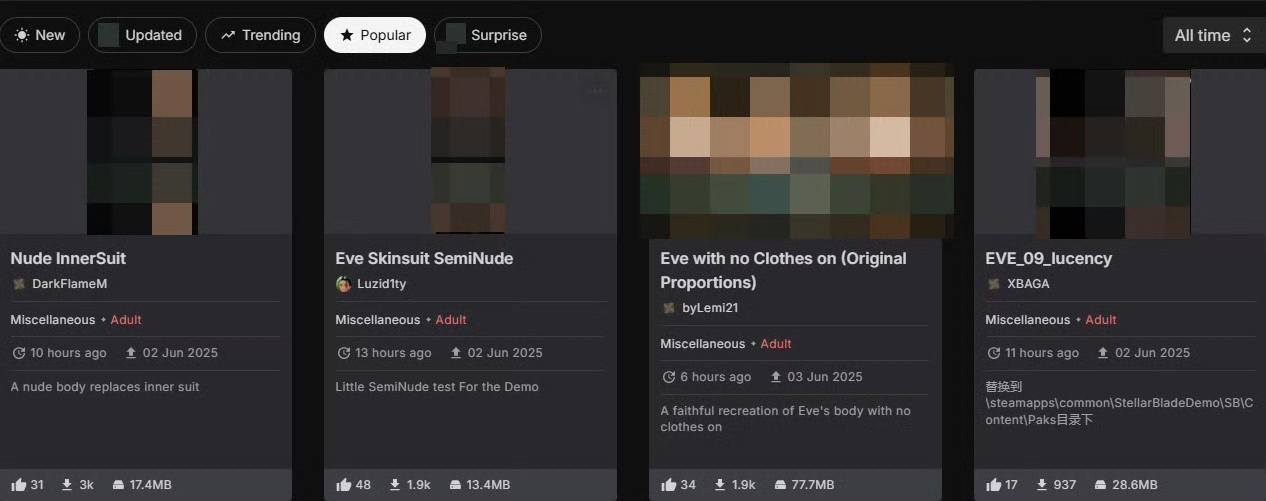
Task: Click the download icon showing 937 downloads
Action: [x=1042, y=484]
